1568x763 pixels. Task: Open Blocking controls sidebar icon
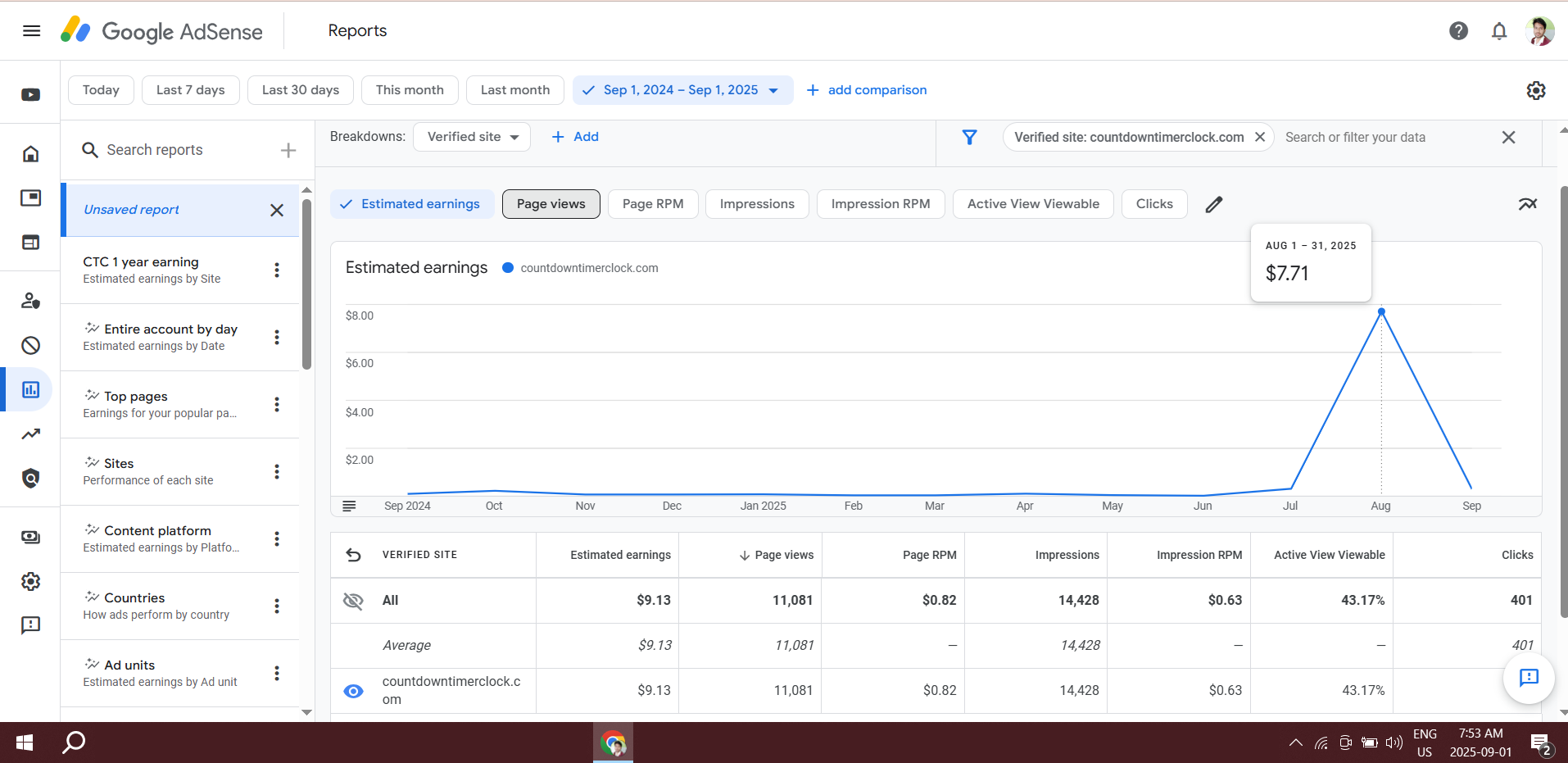click(31, 345)
